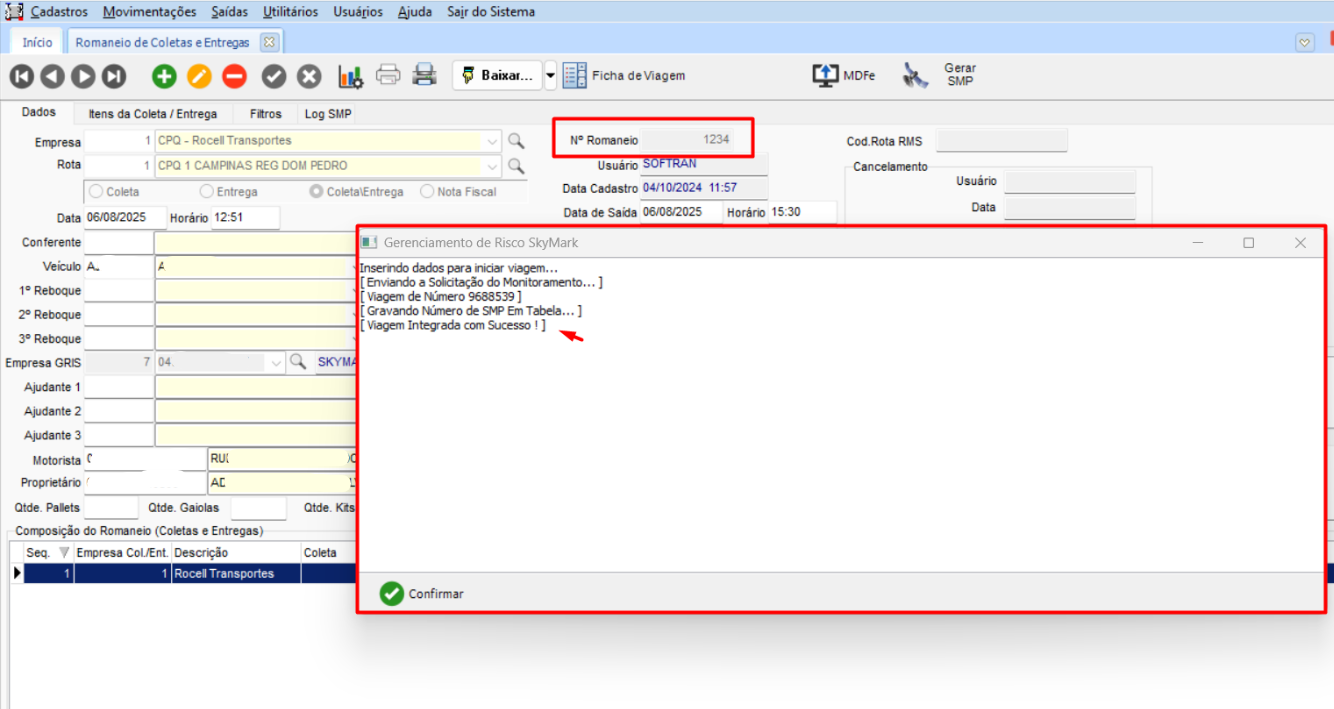Open the Saídas menu
Screen dimensions: 1334x709
click(230, 12)
